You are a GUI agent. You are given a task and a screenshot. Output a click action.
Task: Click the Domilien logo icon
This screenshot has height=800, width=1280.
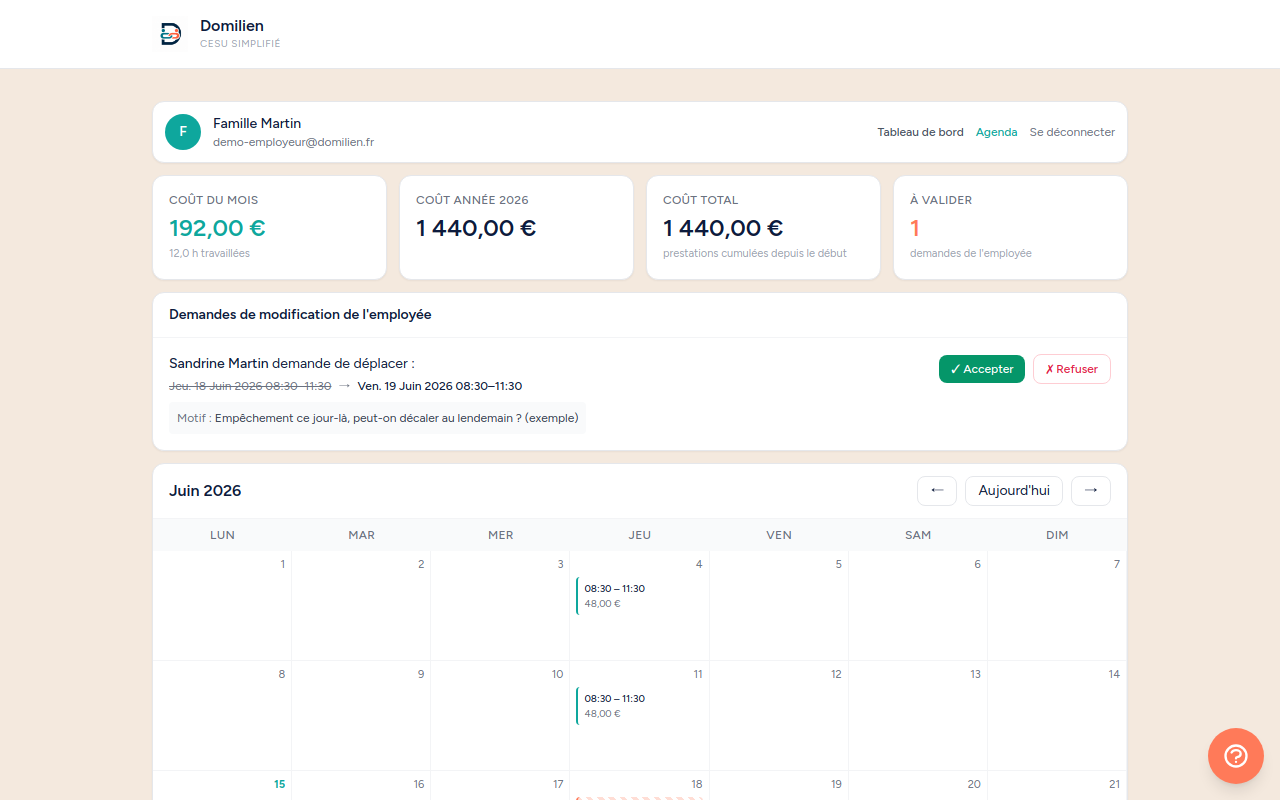pos(171,34)
